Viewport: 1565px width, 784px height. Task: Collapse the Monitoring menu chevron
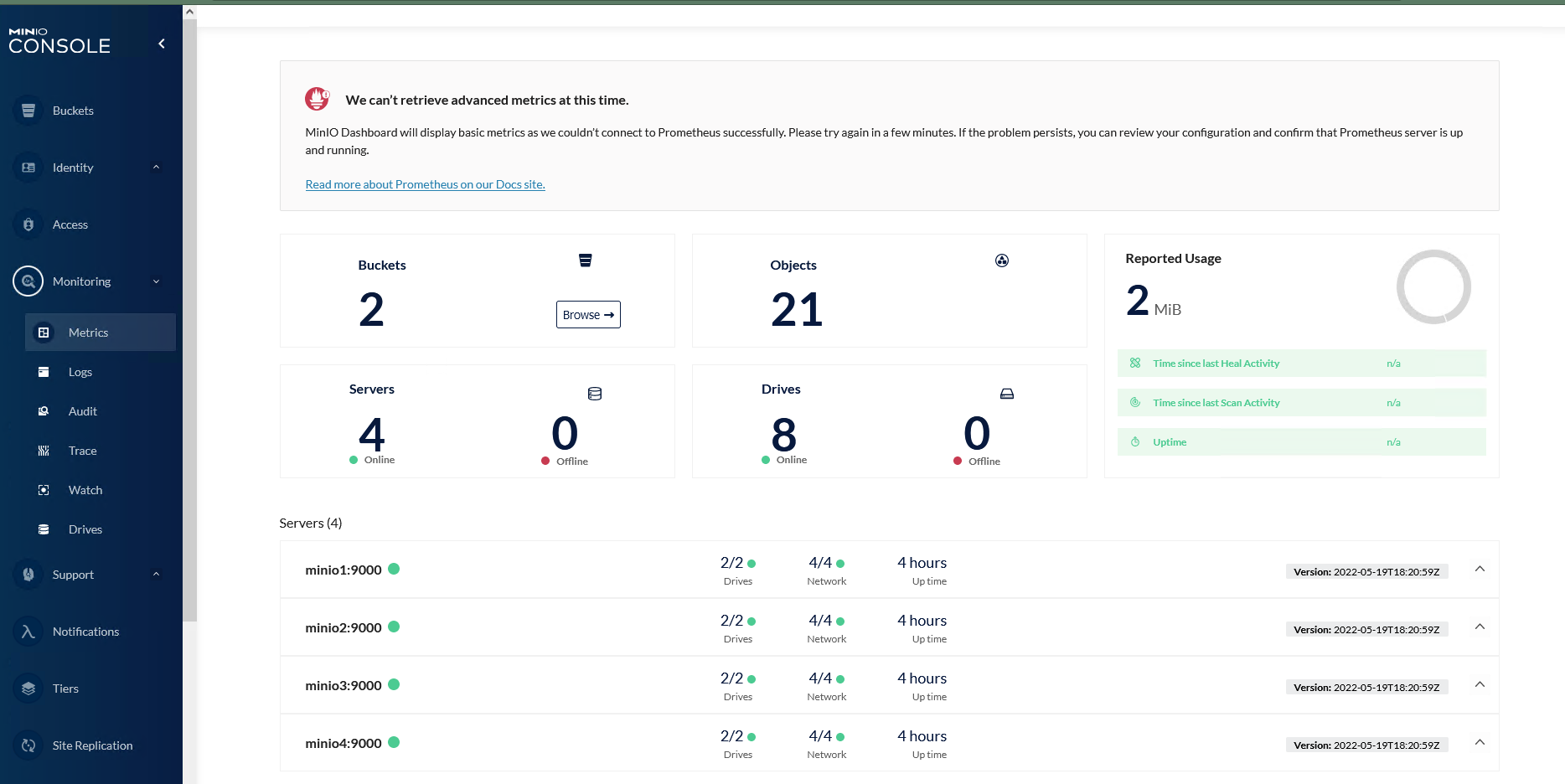[156, 281]
